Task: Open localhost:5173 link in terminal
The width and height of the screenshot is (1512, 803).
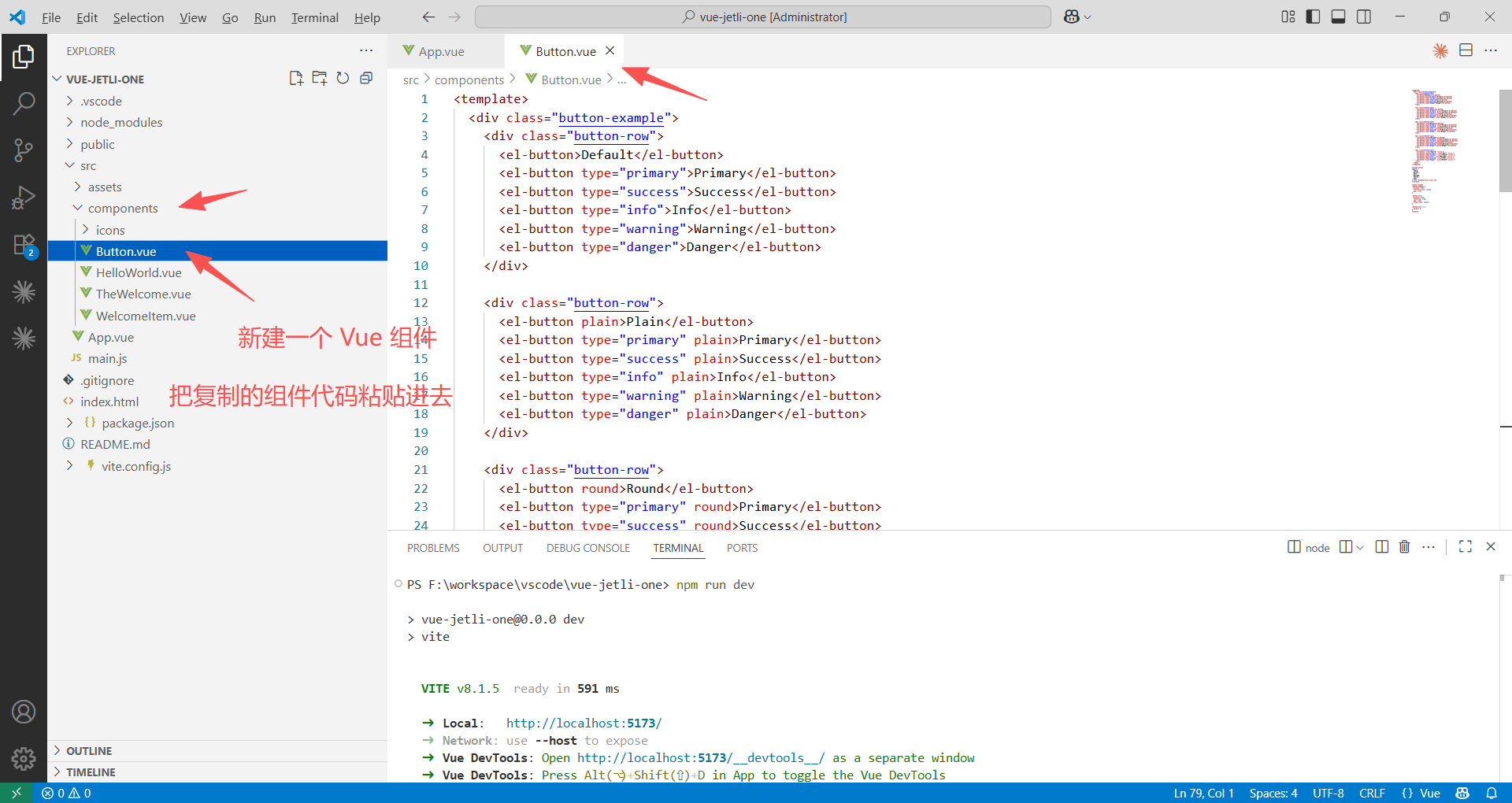Action: click(x=584, y=723)
